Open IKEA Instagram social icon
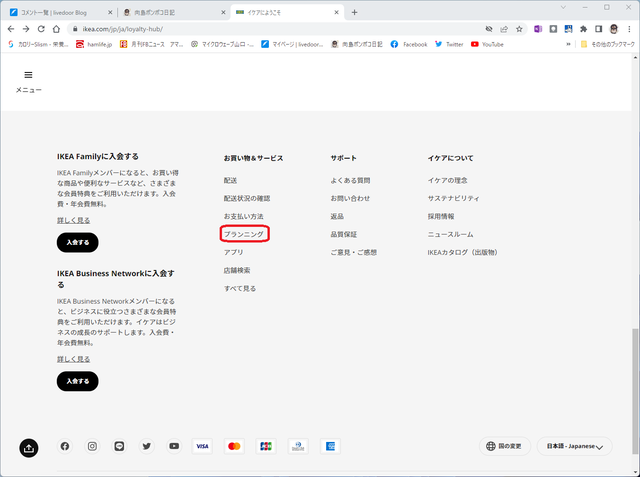This screenshot has height=477, width=640. click(x=92, y=446)
